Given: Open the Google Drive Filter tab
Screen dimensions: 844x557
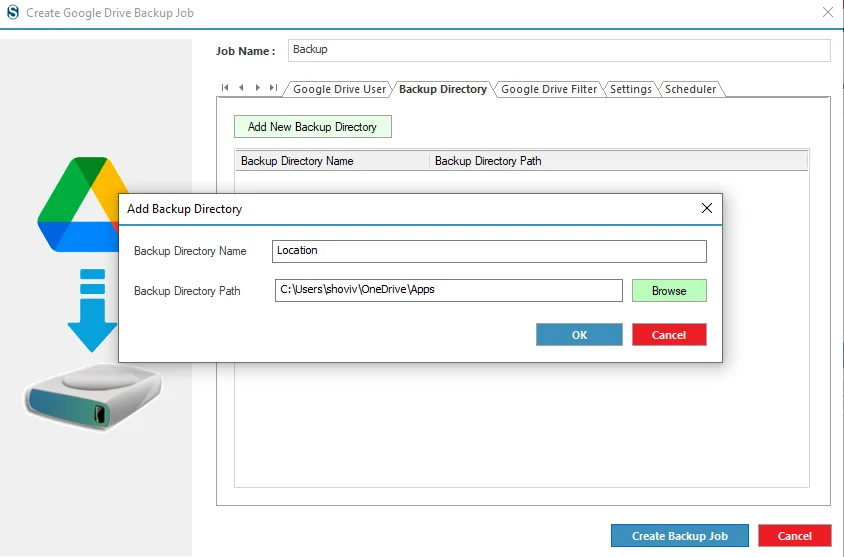Looking at the screenshot, I should [x=549, y=89].
